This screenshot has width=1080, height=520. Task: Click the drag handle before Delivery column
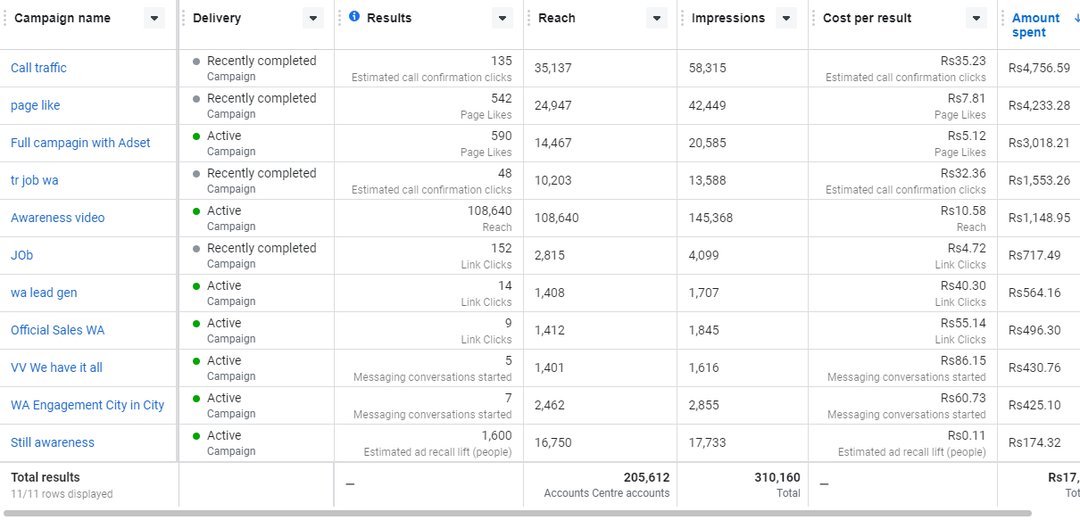tap(184, 18)
